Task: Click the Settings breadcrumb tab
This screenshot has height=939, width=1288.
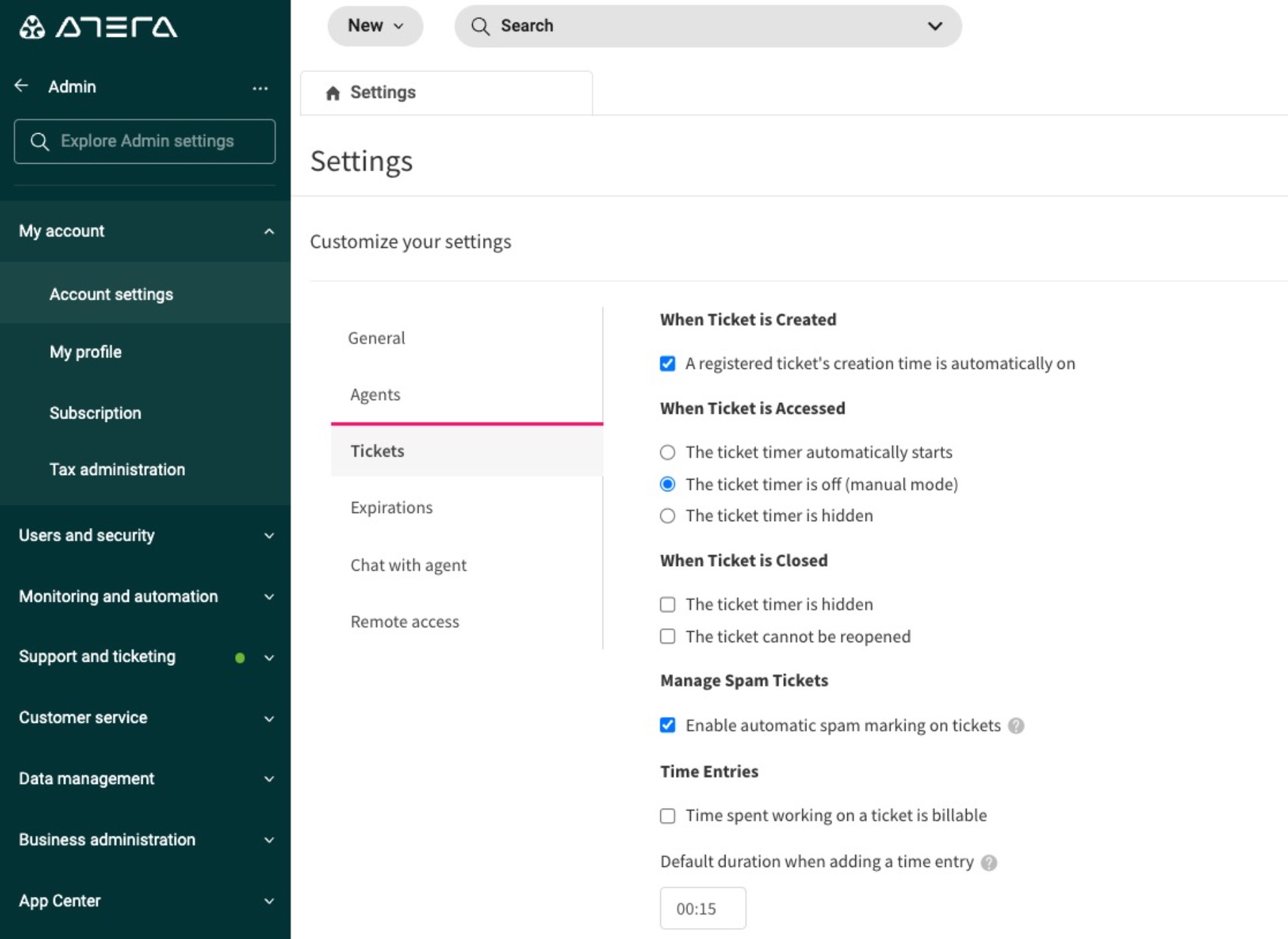Action: 446,93
